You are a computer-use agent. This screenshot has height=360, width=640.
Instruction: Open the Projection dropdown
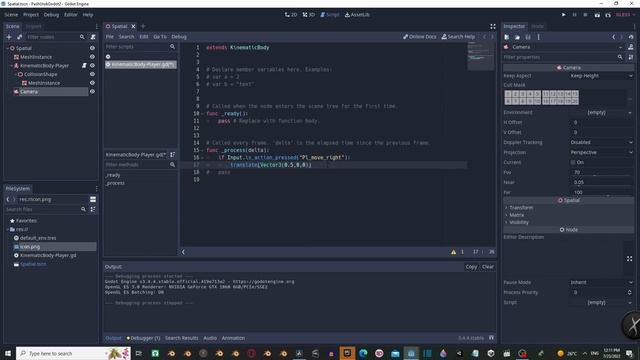(601, 152)
